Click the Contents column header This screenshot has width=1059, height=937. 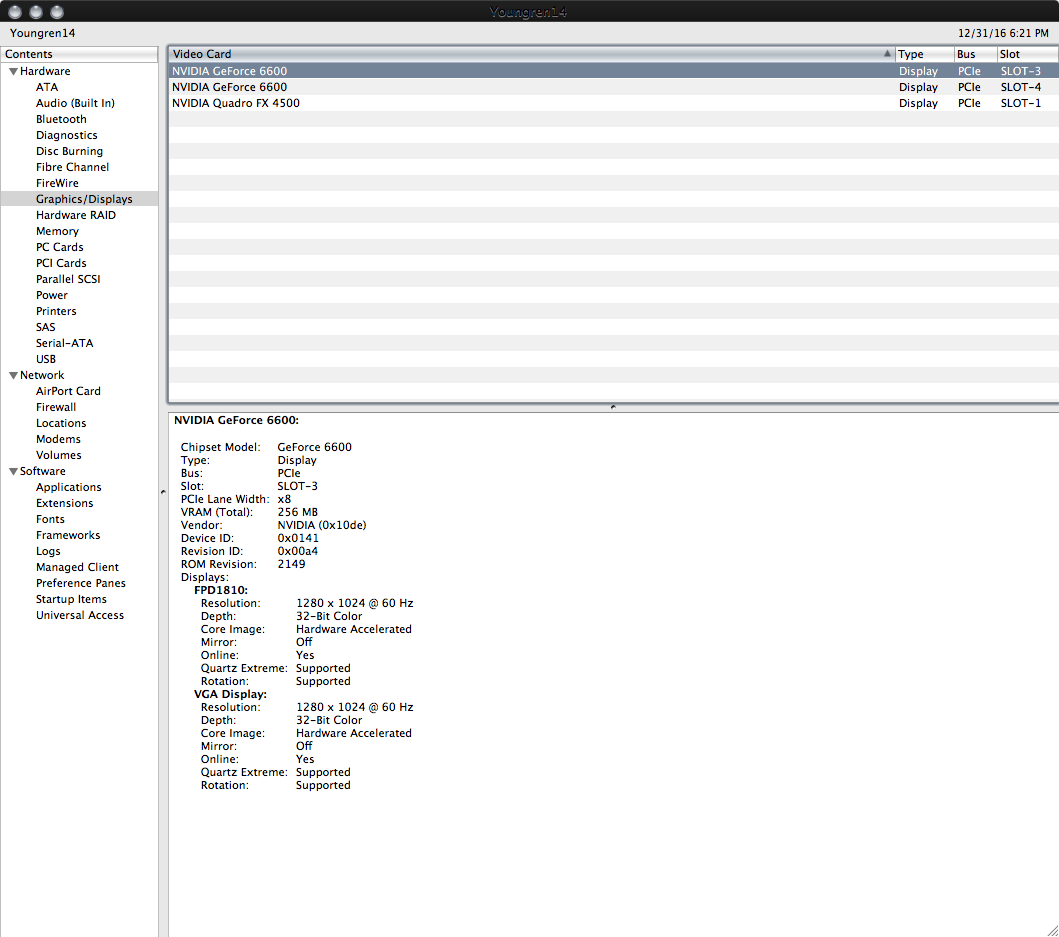pos(79,54)
